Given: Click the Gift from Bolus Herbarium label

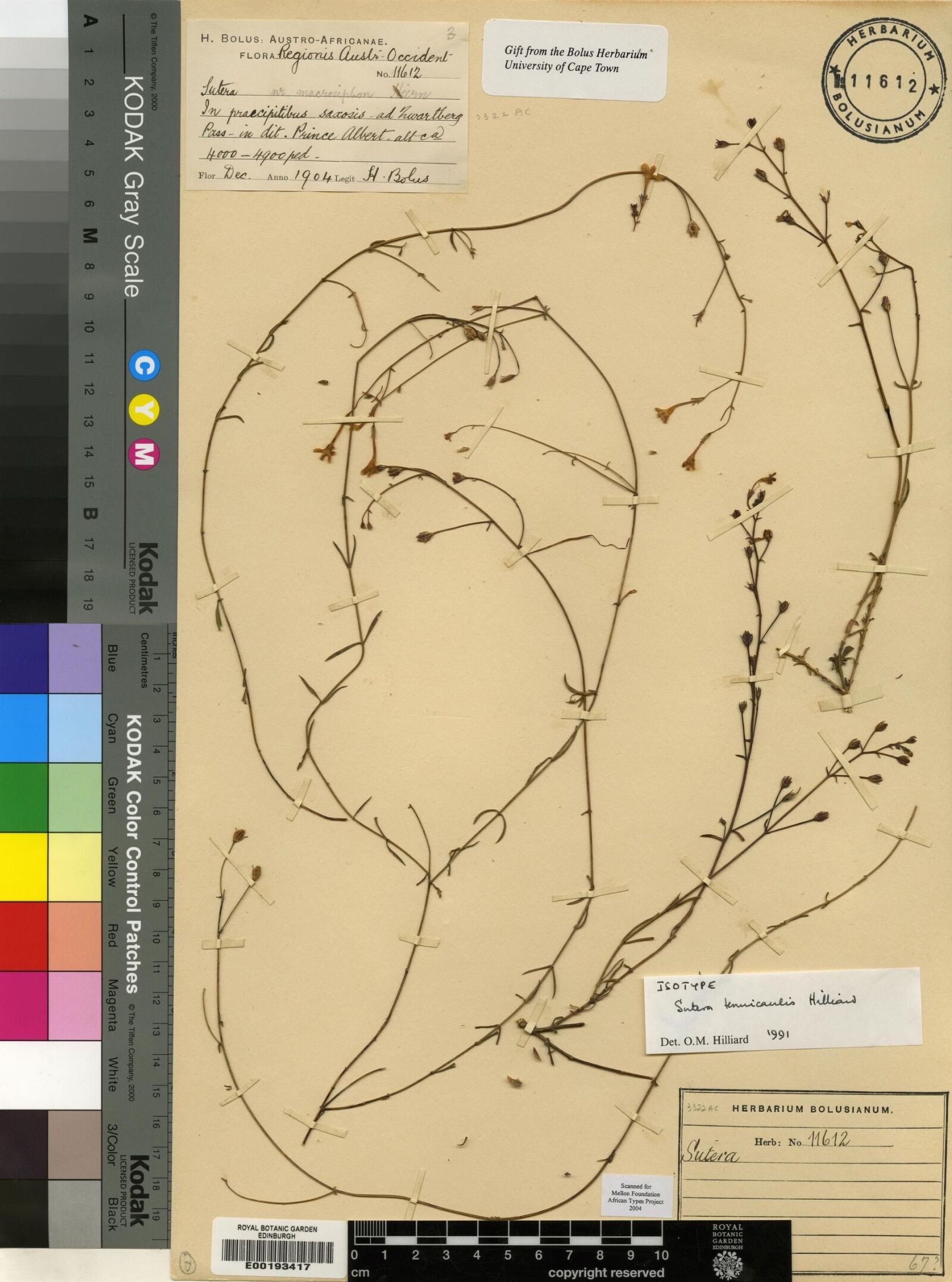Looking at the screenshot, I should point(574,59).
